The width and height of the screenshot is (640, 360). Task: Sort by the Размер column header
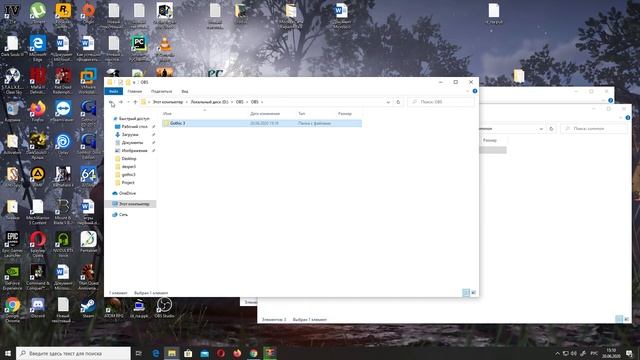(x=345, y=113)
